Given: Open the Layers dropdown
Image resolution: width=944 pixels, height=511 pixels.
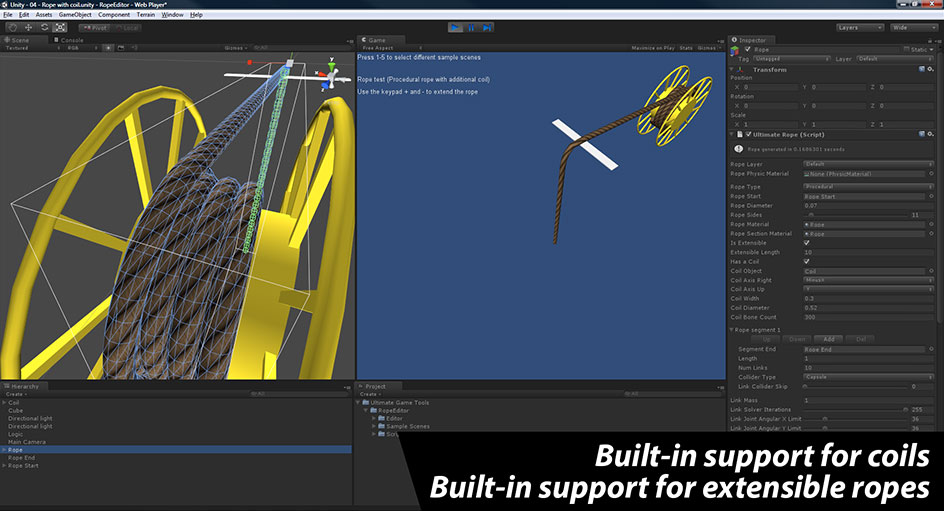Looking at the screenshot, I should pyautogui.click(x=860, y=28).
